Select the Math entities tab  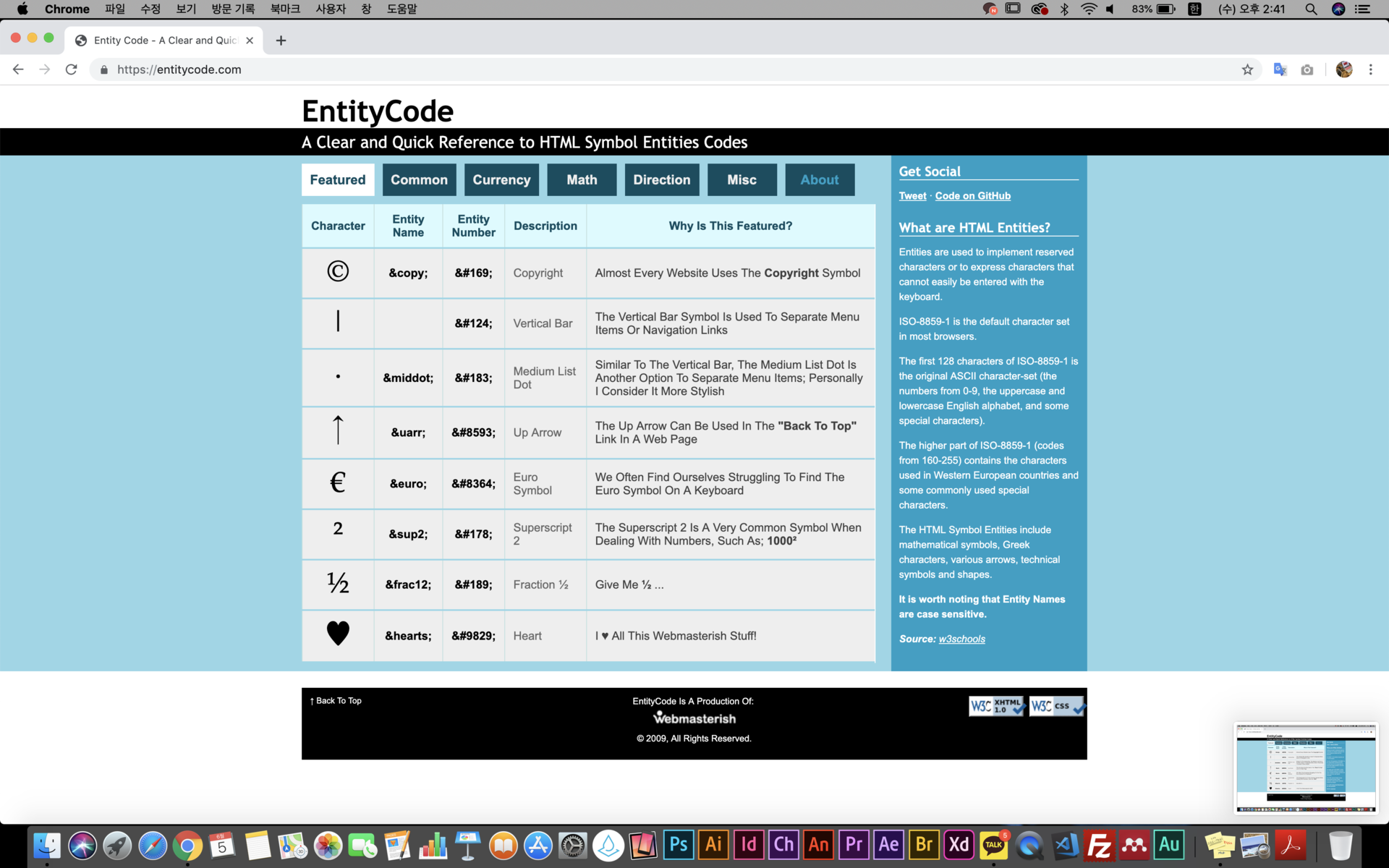[582, 179]
